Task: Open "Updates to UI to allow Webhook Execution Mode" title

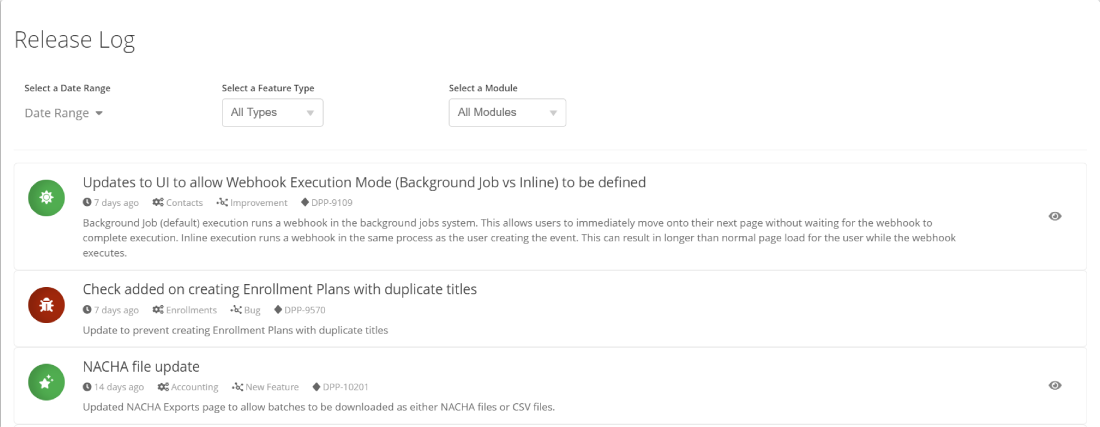Action: pos(364,182)
